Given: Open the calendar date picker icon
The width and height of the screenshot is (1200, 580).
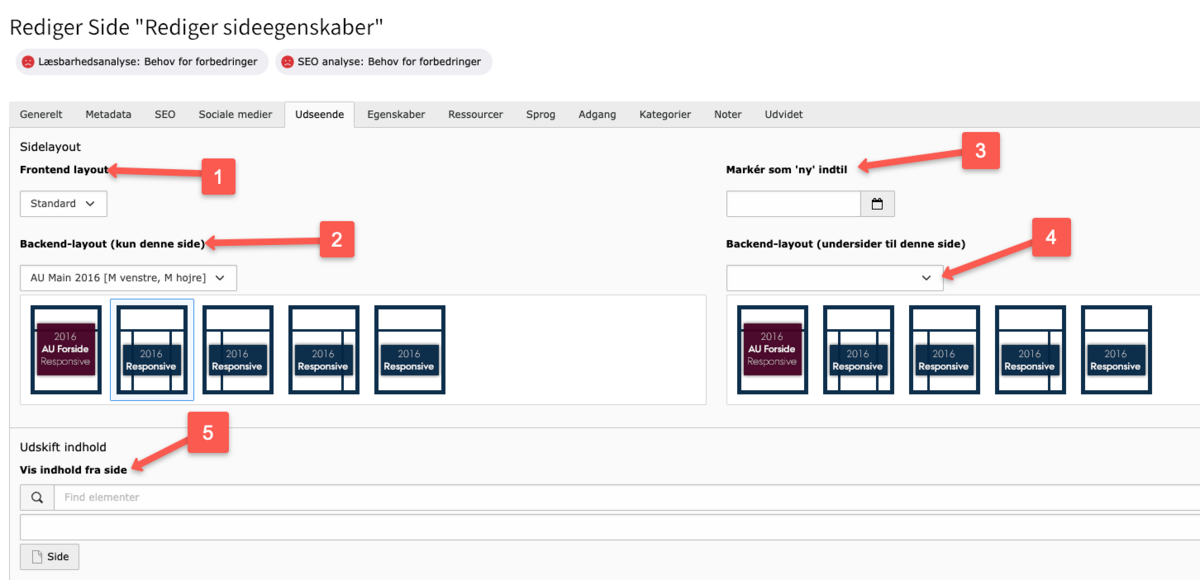Looking at the screenshot, I should [x=877, y=204].
